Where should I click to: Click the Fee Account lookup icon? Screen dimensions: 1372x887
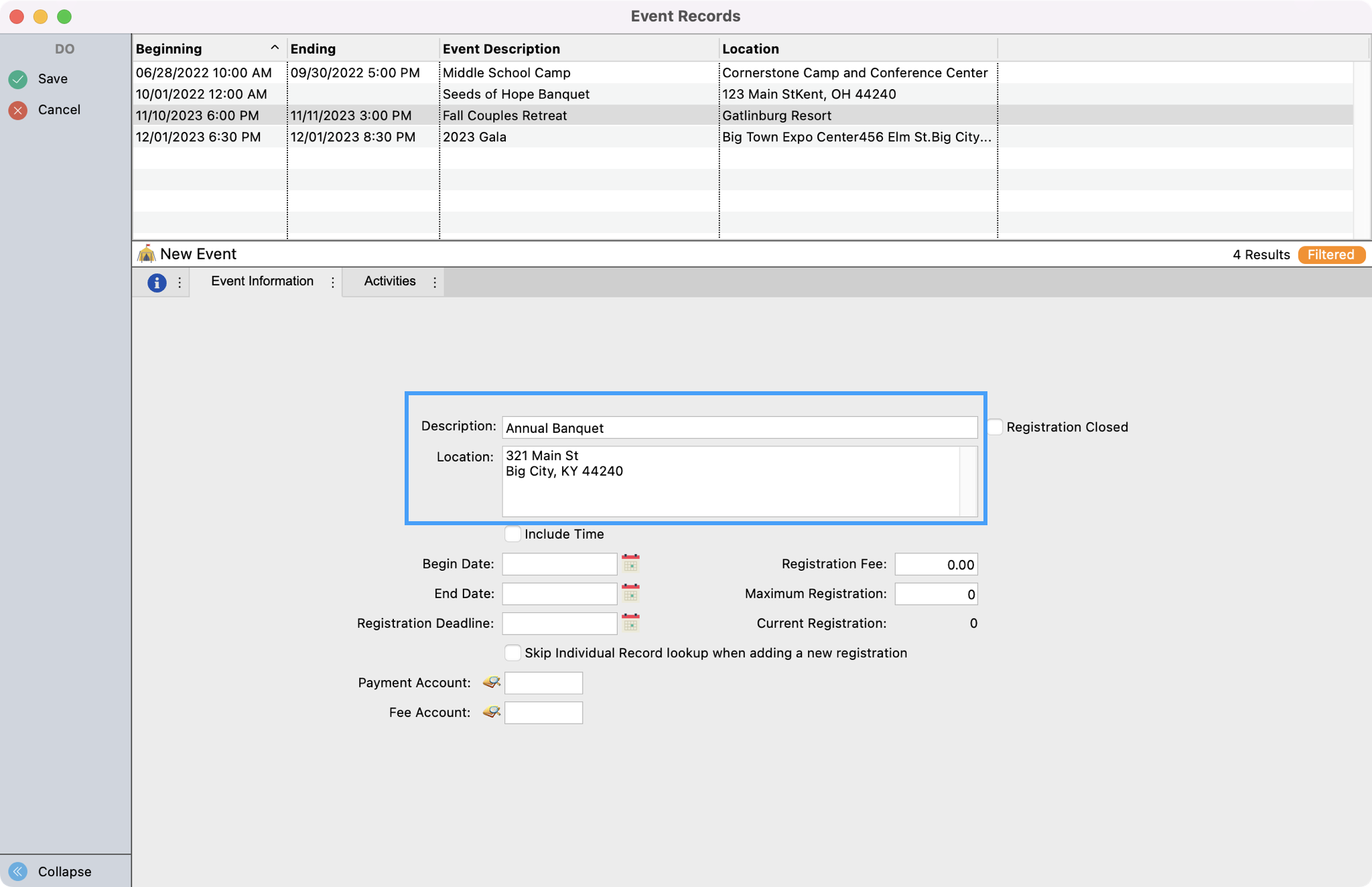point(491,711)
